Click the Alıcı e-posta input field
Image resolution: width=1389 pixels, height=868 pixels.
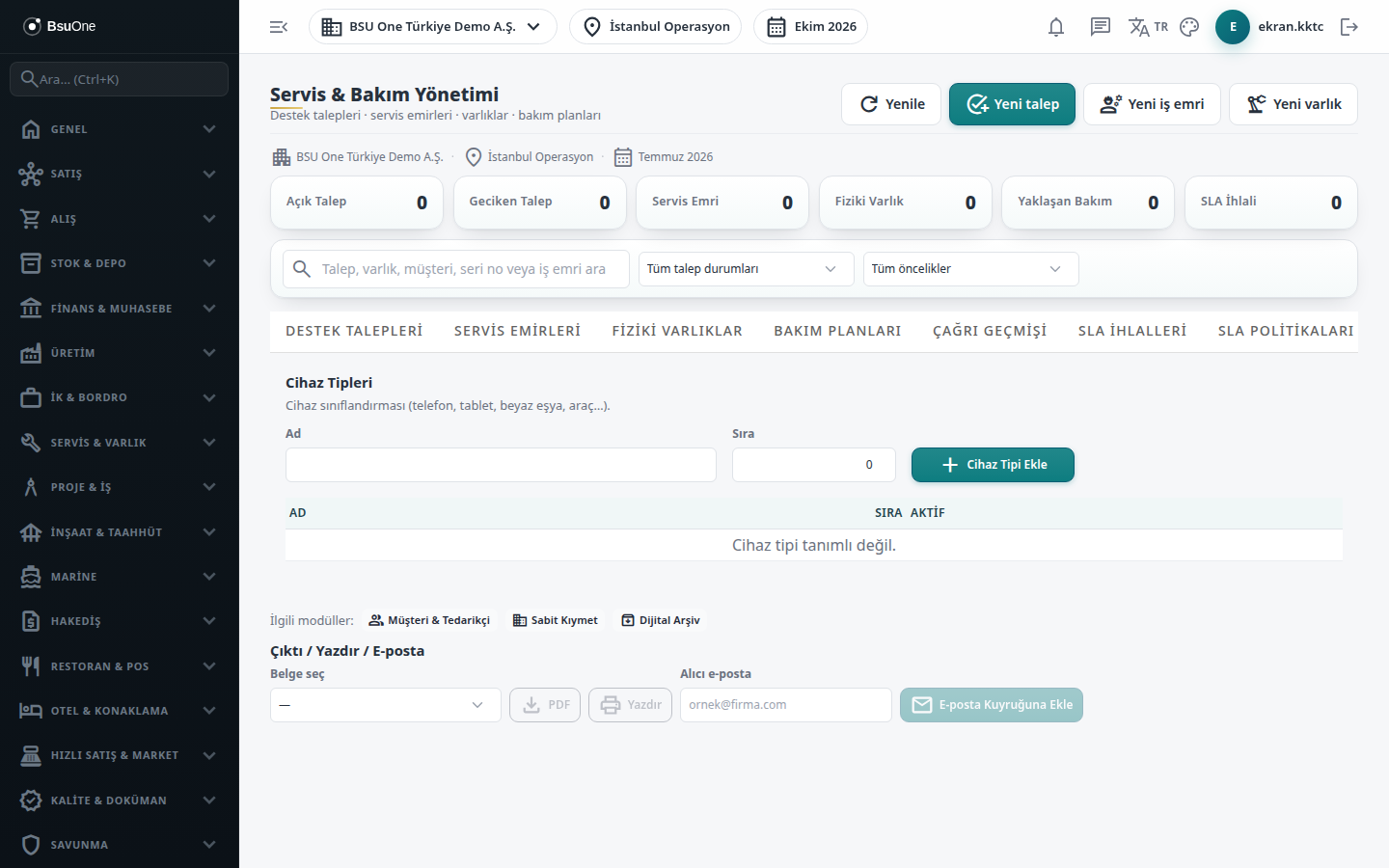785,705
